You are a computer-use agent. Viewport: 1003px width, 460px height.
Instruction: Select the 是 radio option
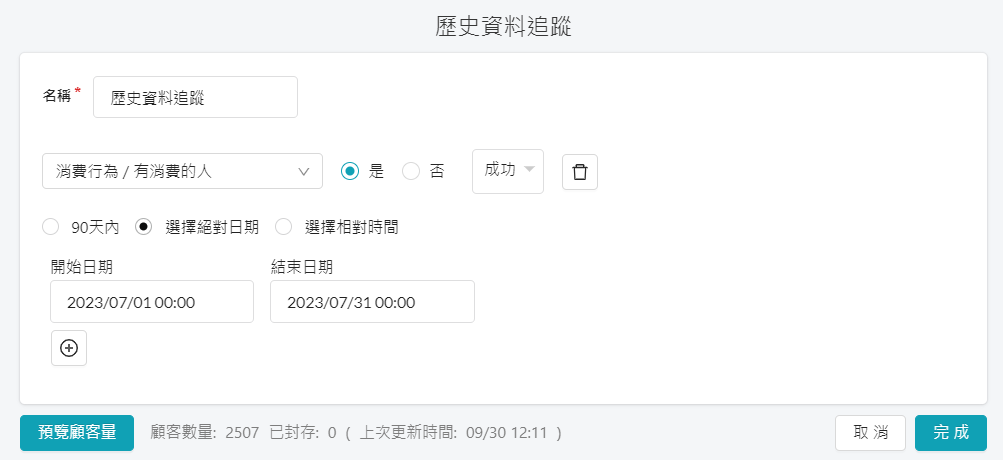350,171
